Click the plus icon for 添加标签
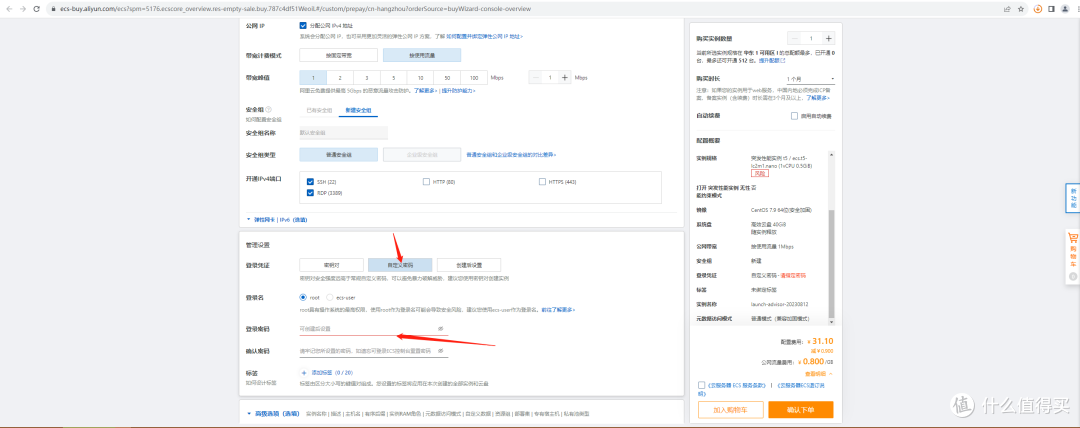This screenshot has height=428, width=1080. tap(303, 372)
